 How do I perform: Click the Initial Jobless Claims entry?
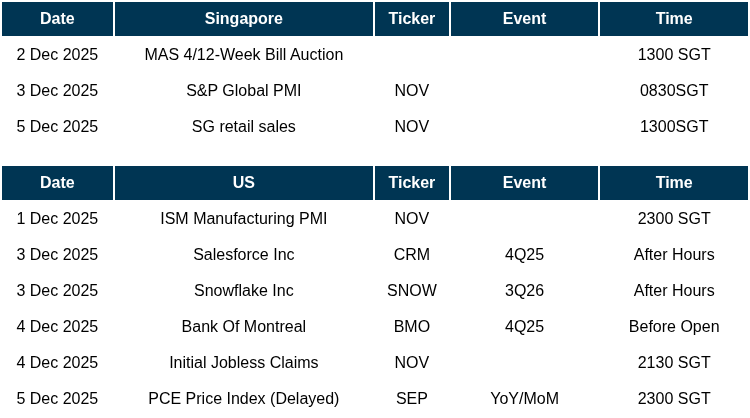[x=243, y=363]
